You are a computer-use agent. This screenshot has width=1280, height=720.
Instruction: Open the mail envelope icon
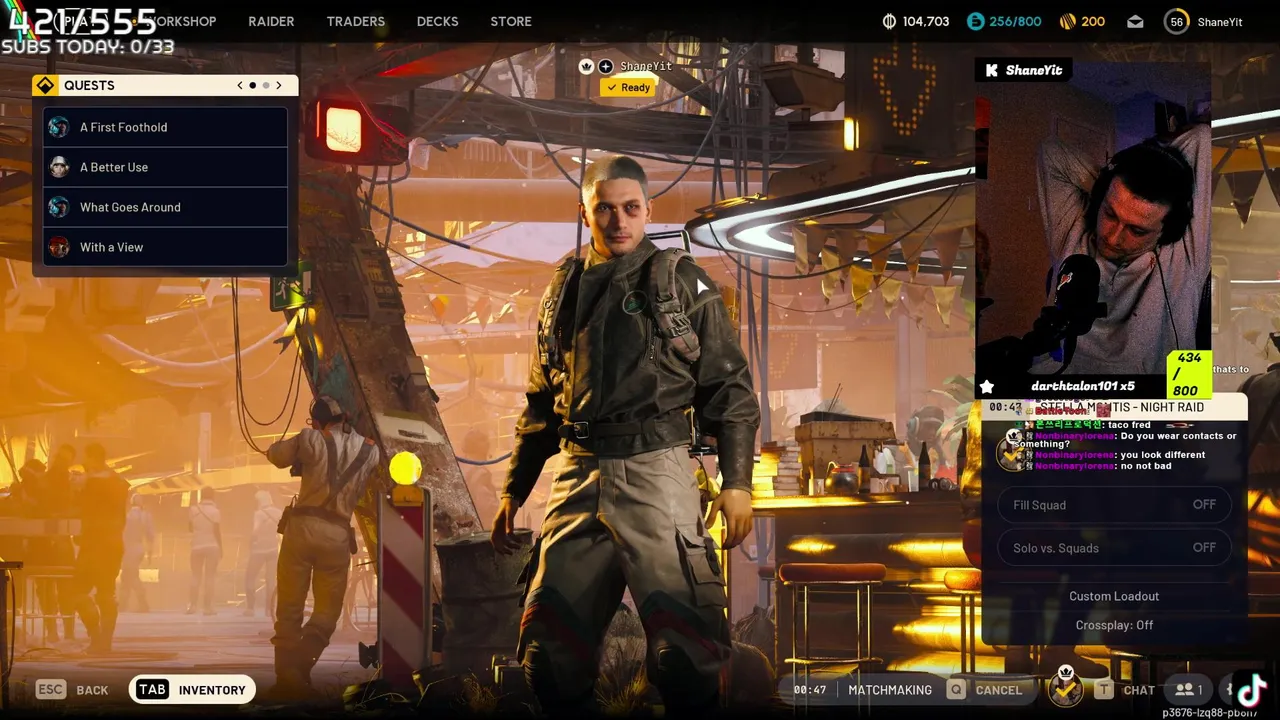pos(1135,21)
